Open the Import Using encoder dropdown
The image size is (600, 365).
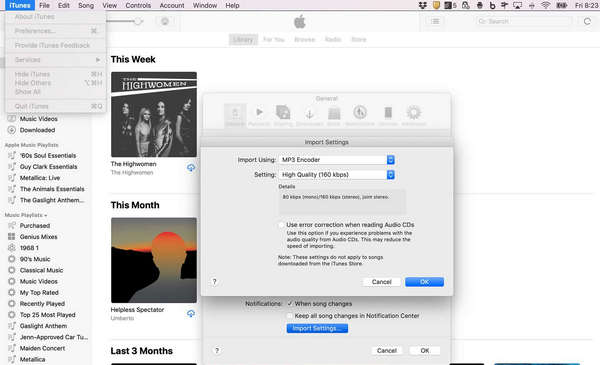(337, 160)
